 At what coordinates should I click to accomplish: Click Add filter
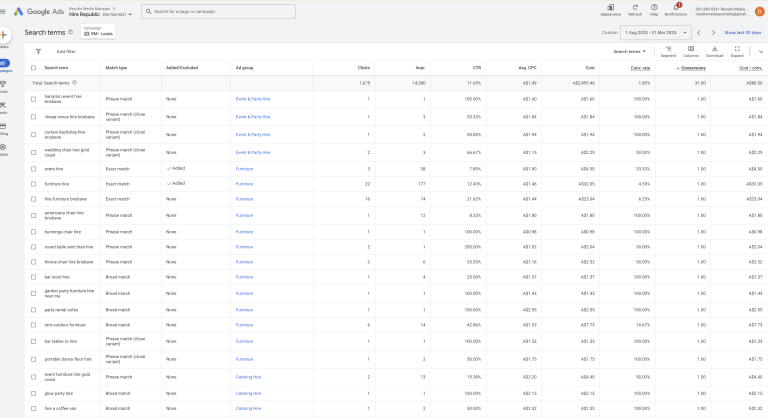[66, 51]
